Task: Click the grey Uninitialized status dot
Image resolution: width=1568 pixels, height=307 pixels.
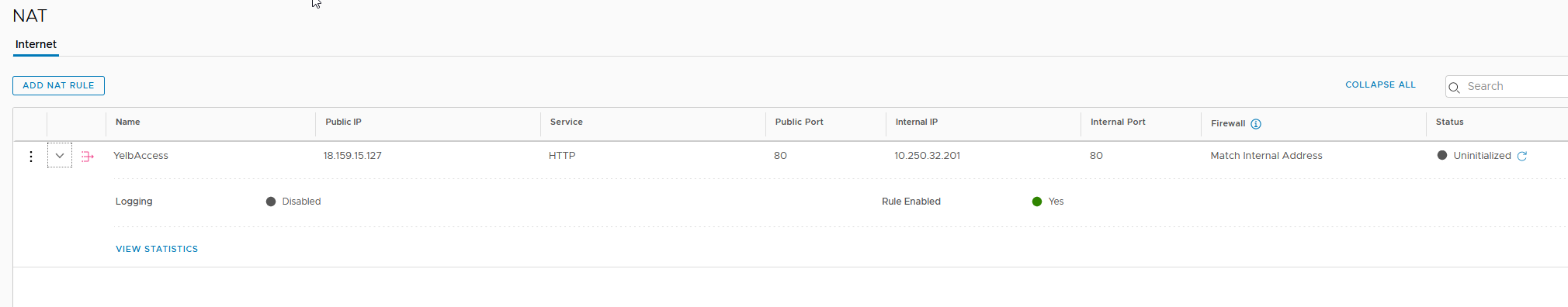Action: 1442,155
